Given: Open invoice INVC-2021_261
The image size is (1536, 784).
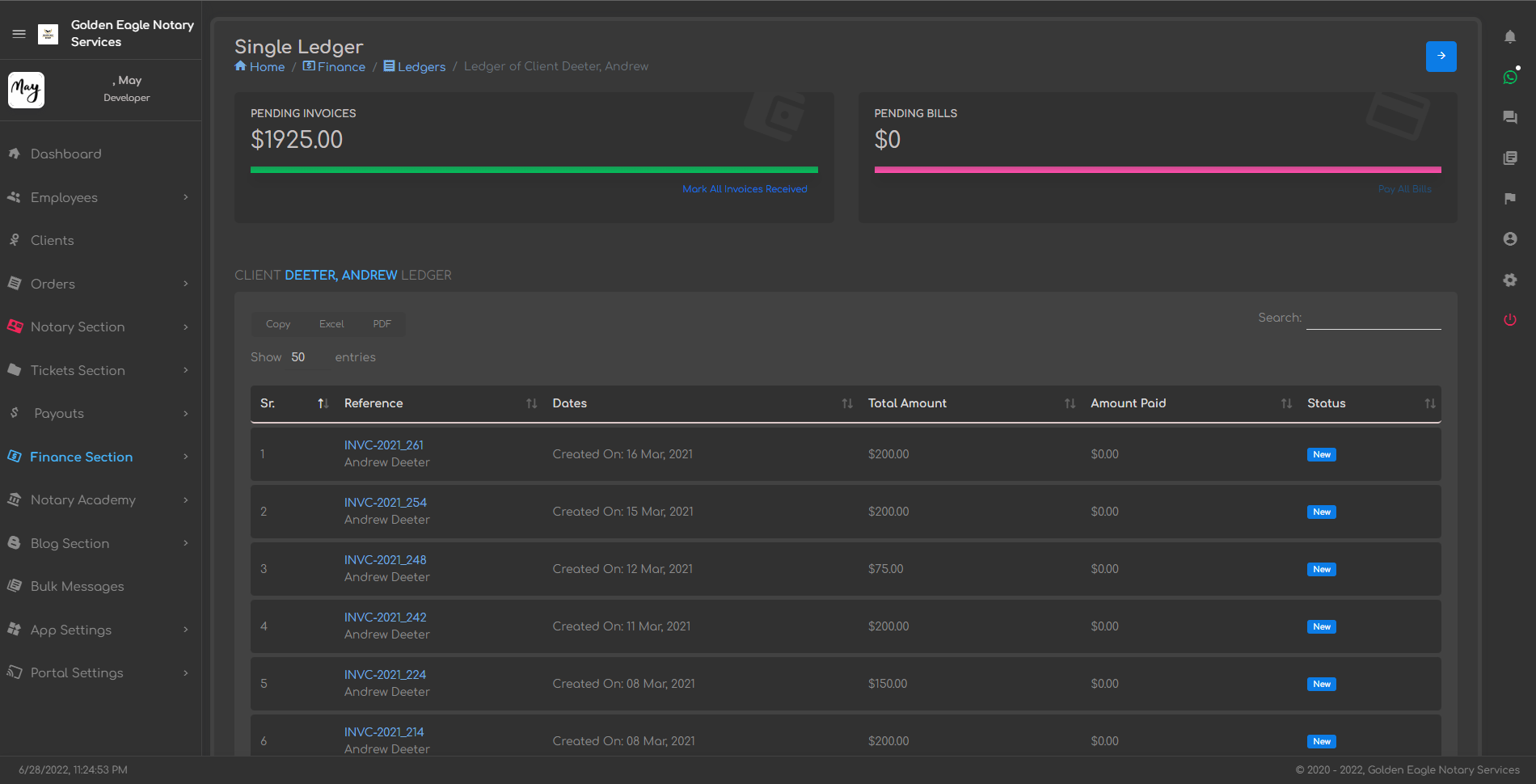Looking at the screenshot, I should point(384,445).
